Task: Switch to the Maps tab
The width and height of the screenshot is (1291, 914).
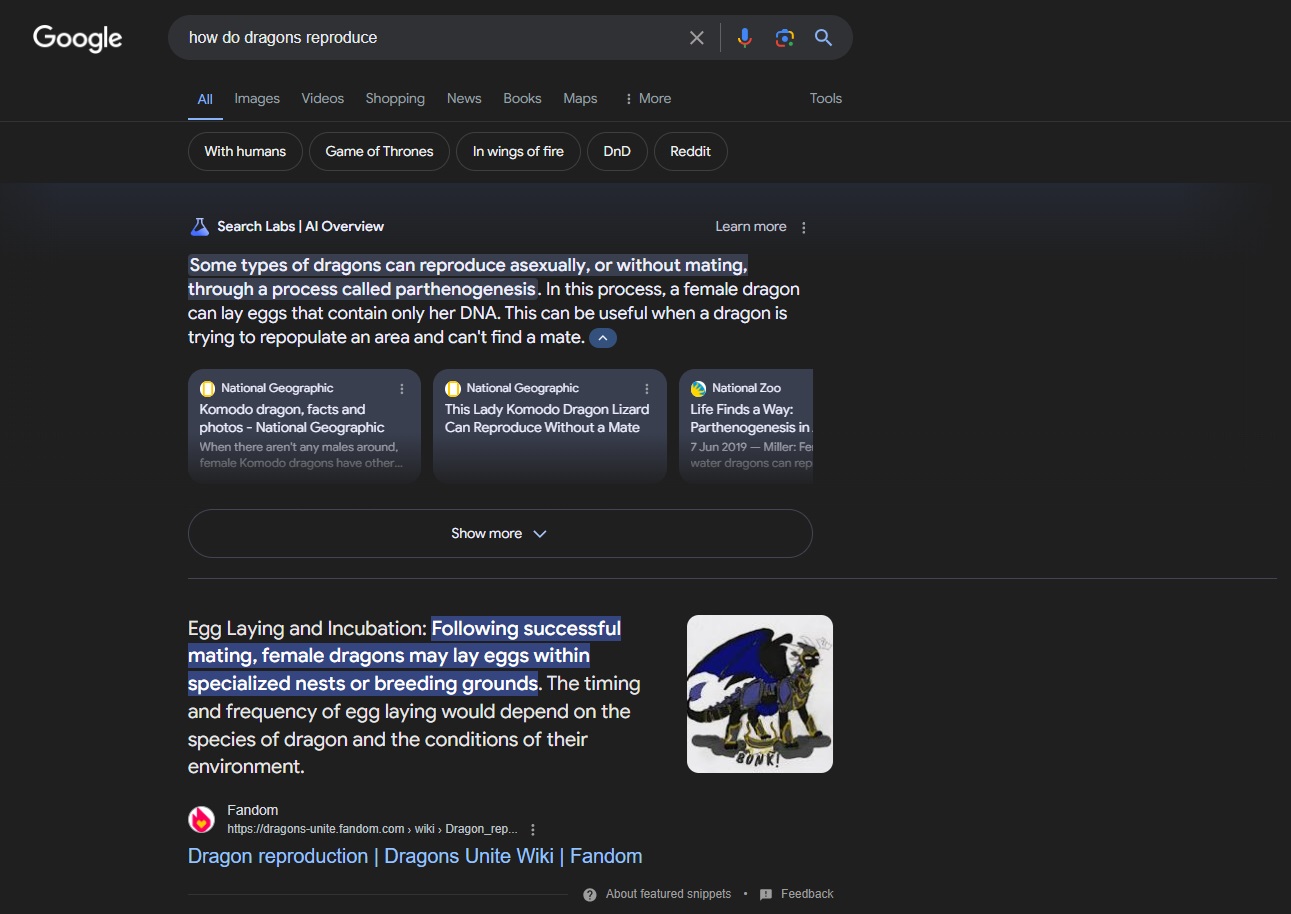Action: (x=580, y=98)
